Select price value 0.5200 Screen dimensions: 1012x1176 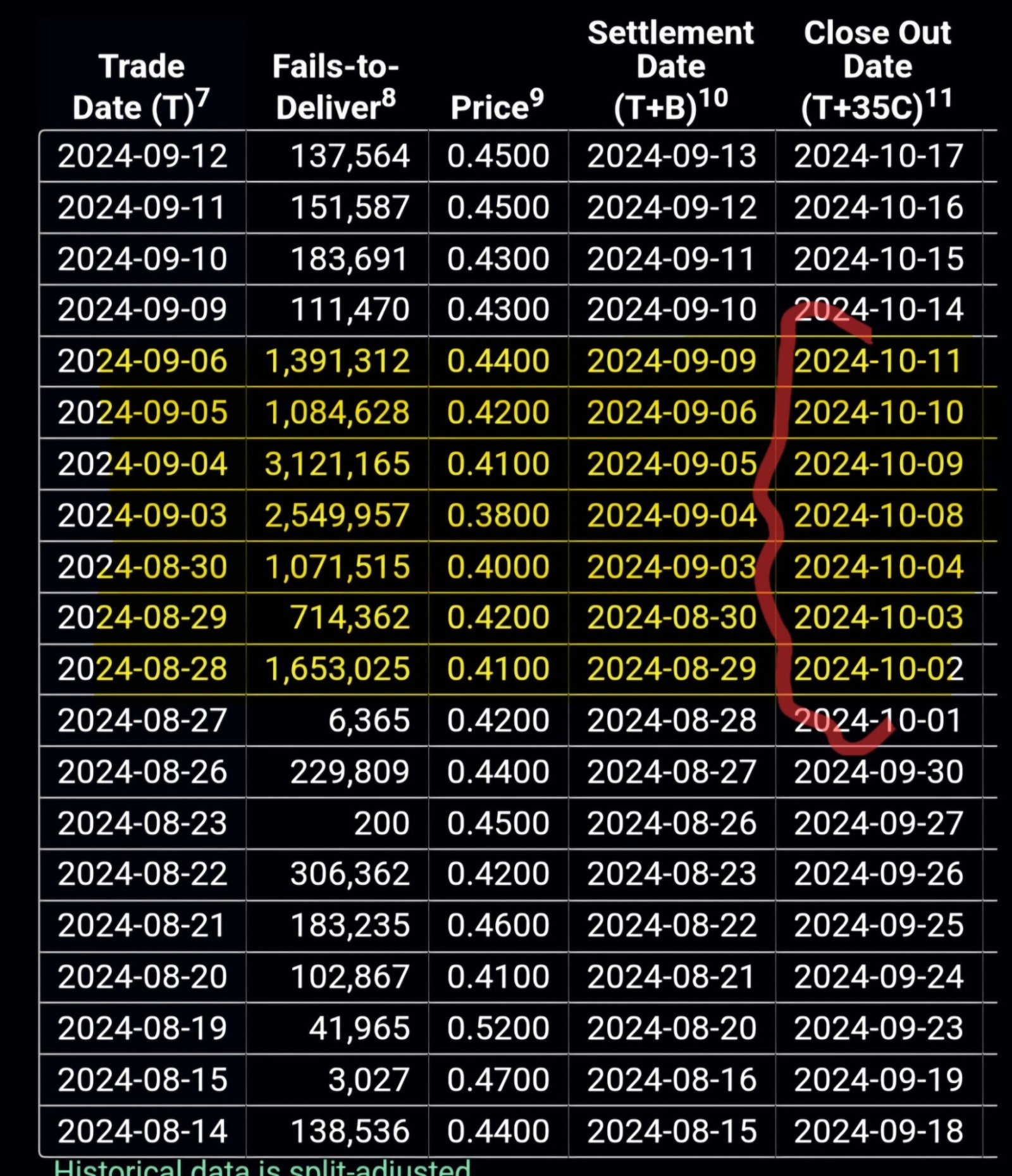coord(498,1028)
